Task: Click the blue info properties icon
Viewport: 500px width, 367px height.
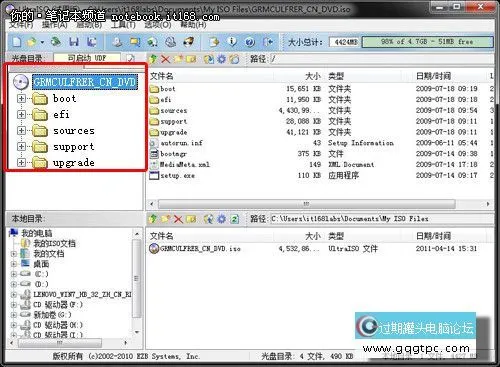Action: (232, 42)
